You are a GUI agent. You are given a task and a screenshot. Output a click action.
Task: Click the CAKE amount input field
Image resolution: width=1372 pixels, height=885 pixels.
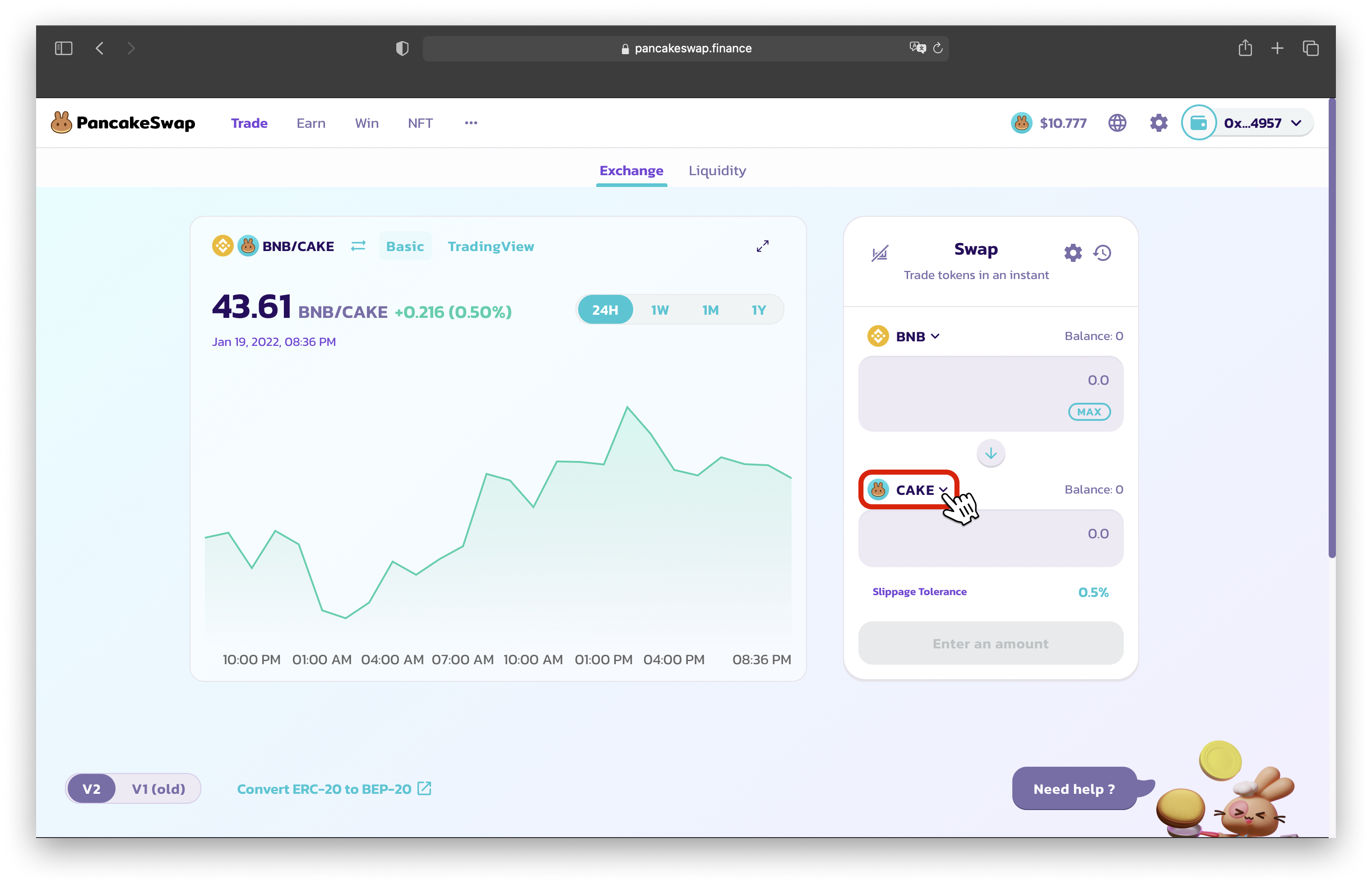point(990,538)
